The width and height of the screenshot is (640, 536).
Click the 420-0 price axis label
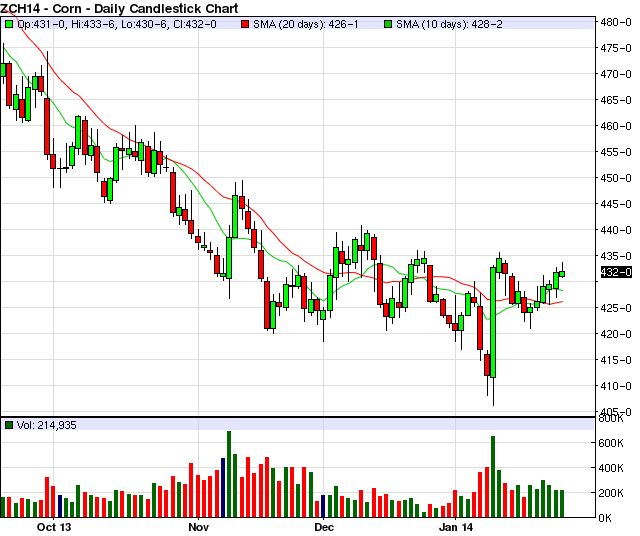tap(616, 334)
